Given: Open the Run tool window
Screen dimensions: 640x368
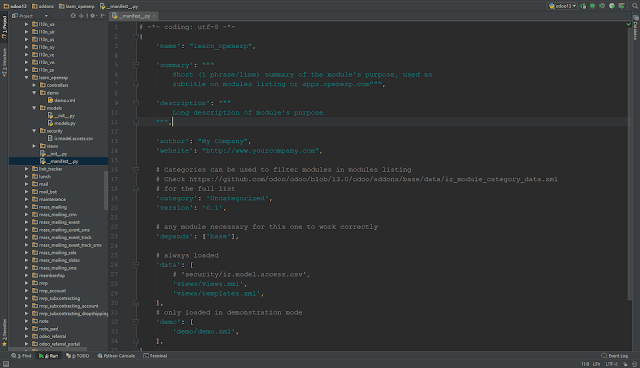Looking at the screenshot, I should point(49,356).
